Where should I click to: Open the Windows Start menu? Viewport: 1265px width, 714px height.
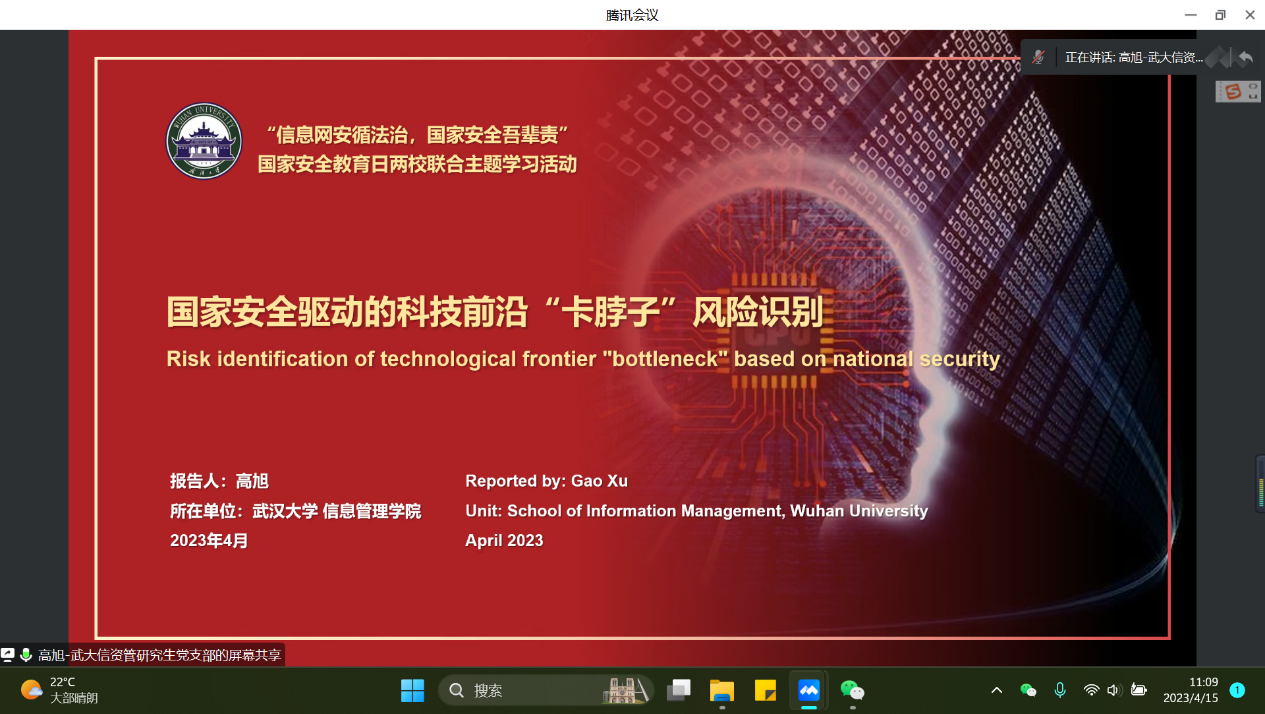pos(412,690)
